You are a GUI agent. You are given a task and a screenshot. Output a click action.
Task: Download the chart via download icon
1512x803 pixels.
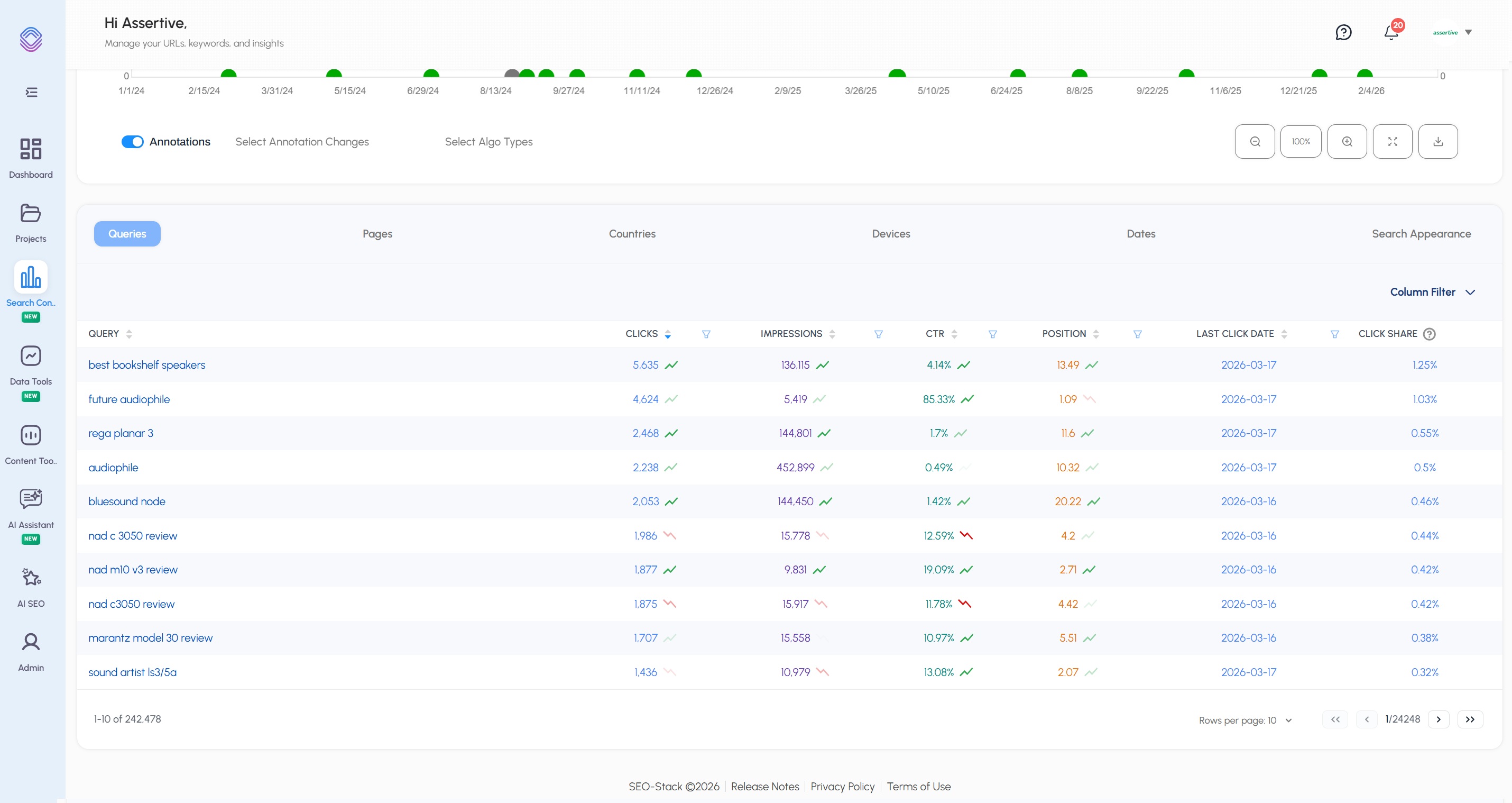point(1437,142)
